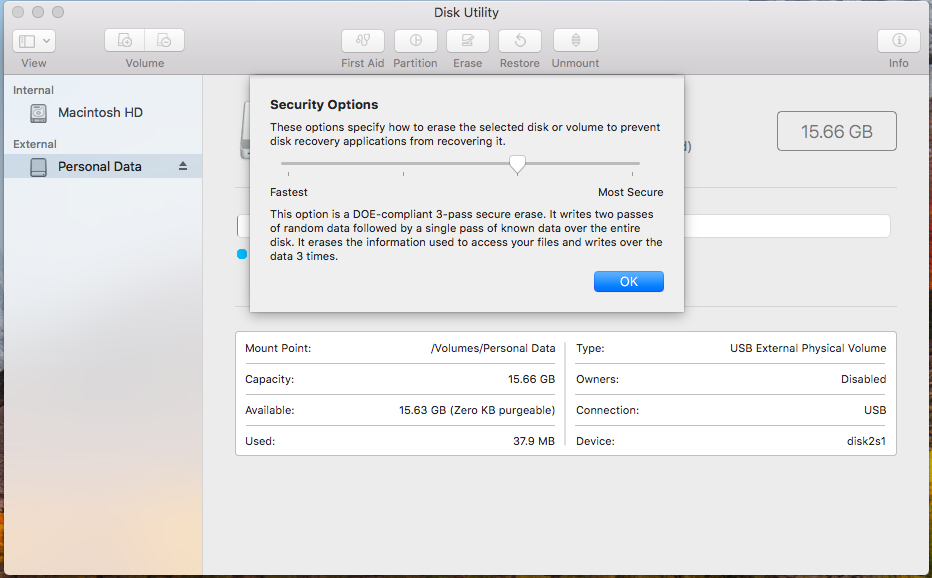
Task: Click the security level slider thumb
Action: point(518,165)
